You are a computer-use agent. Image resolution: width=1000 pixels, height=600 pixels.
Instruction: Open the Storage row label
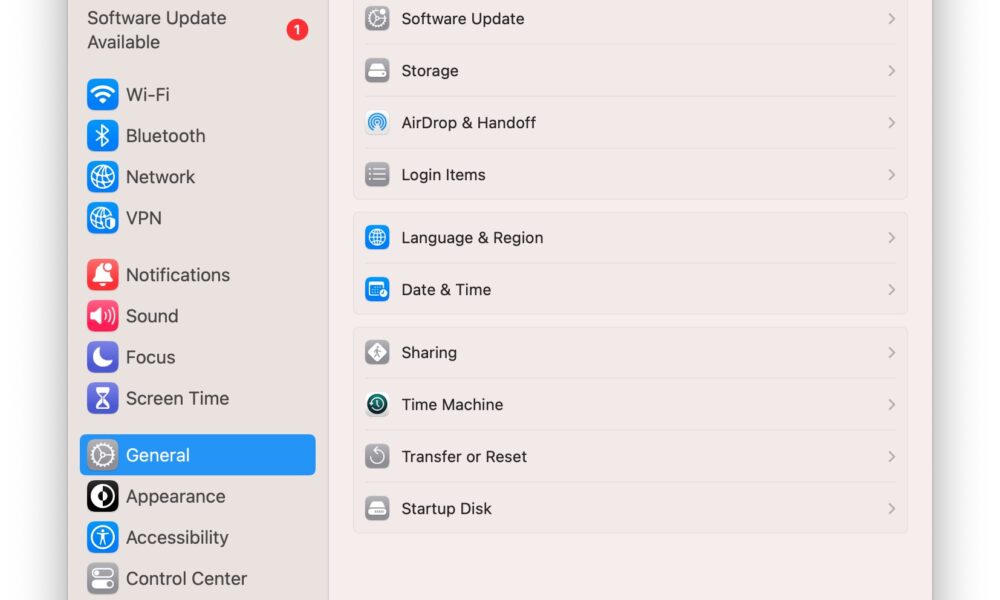pyautogui.click(x=429, y=71)
